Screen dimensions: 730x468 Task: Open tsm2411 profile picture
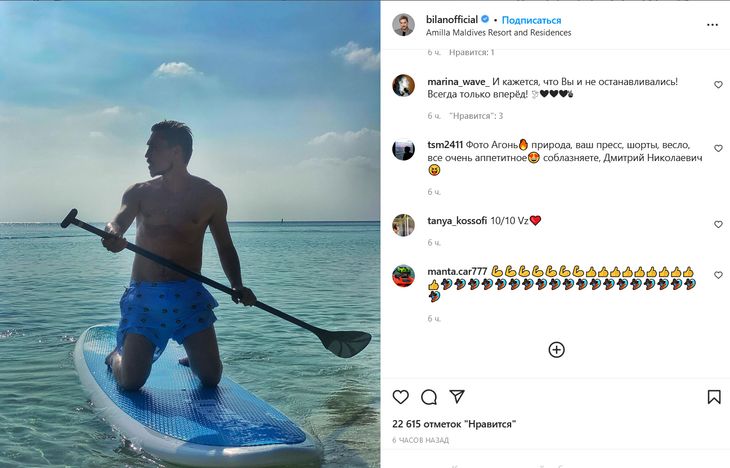point(403,149)
